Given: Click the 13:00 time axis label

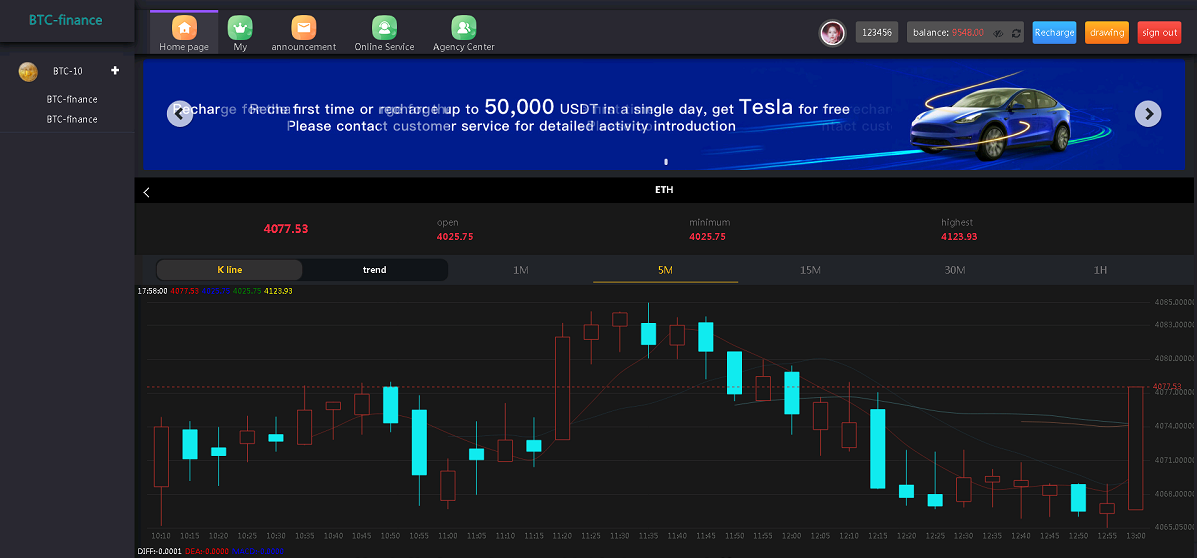Looking at the screenshot, I should tap(1136, 536).
